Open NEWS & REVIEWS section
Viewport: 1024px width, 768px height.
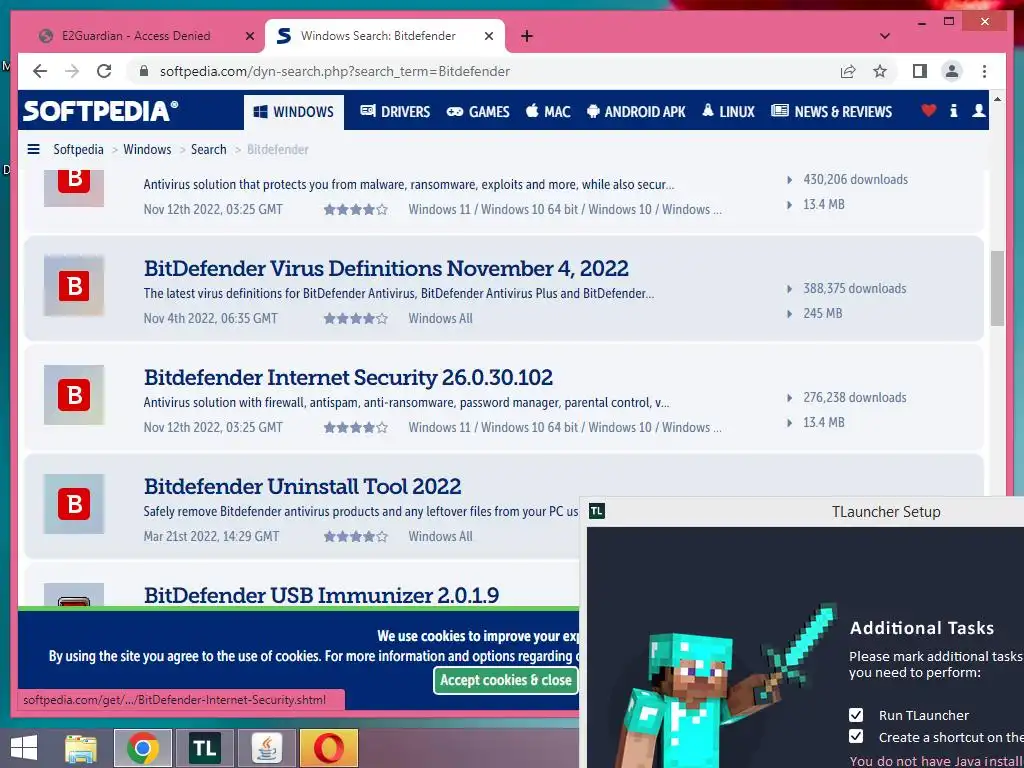[831, 112]
